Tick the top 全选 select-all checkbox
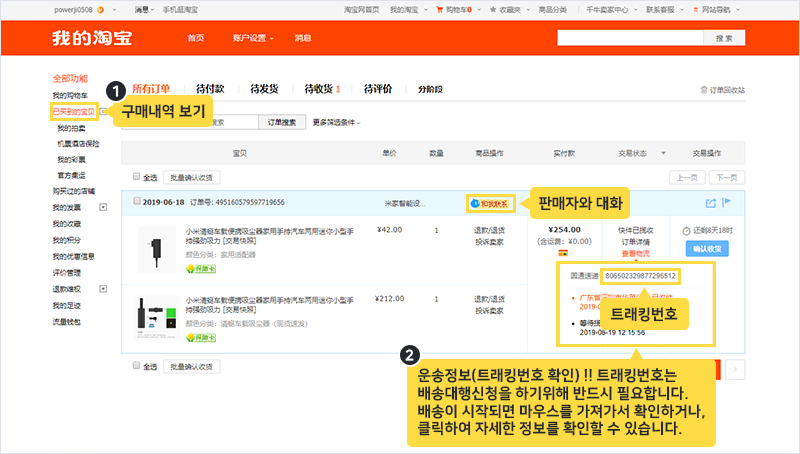Viewport: 800px width, 454px height. pos(136,176)
